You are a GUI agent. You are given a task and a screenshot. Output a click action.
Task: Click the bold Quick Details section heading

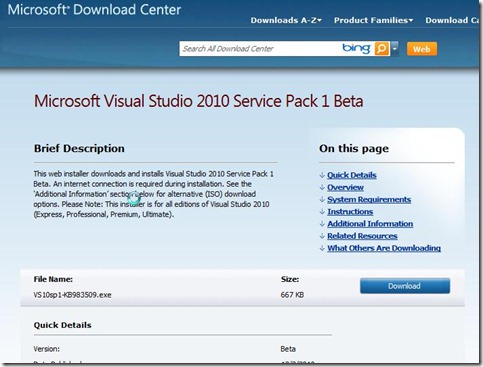[62, 325]
